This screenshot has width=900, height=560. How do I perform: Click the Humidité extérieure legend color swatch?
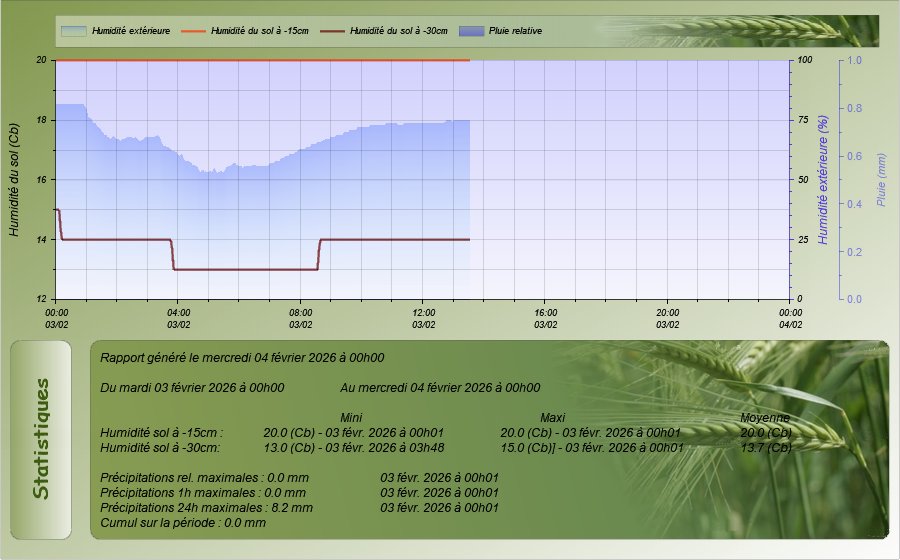(x=73, y=31)
